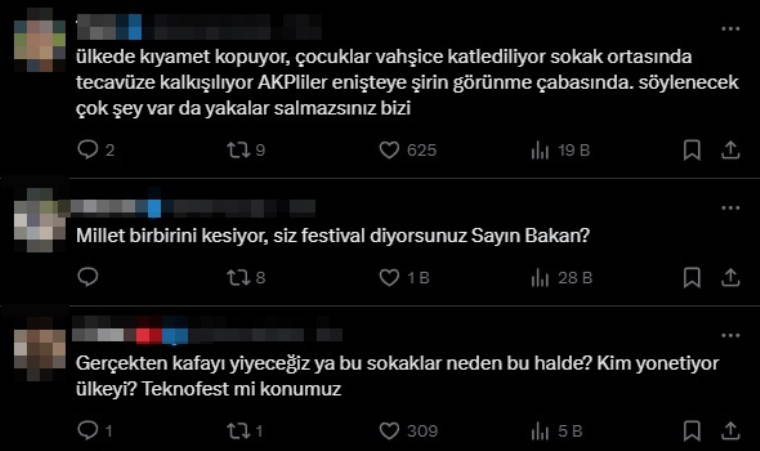760x451 pixels.
Task: Reply to the 'Sayın Bakan' tweet
Action: pos(88,277)
